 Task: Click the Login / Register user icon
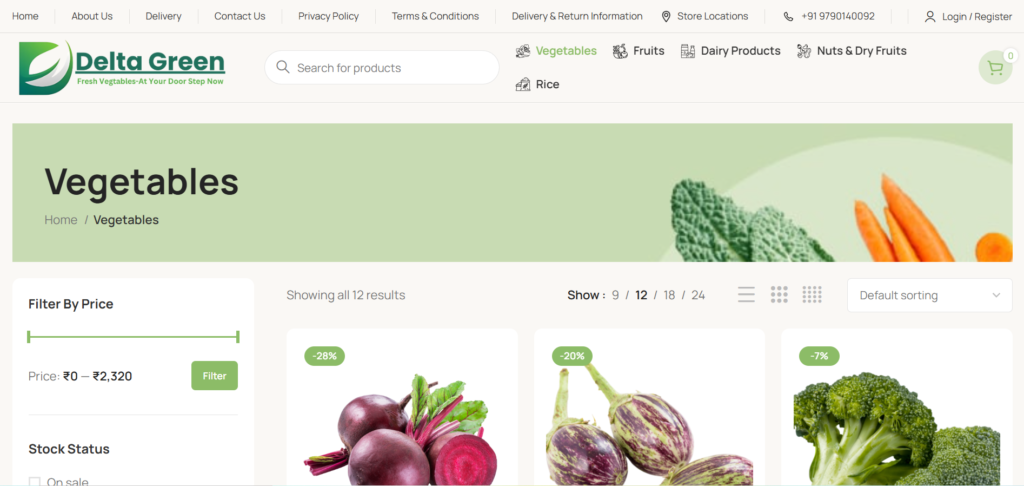point(930,16)
